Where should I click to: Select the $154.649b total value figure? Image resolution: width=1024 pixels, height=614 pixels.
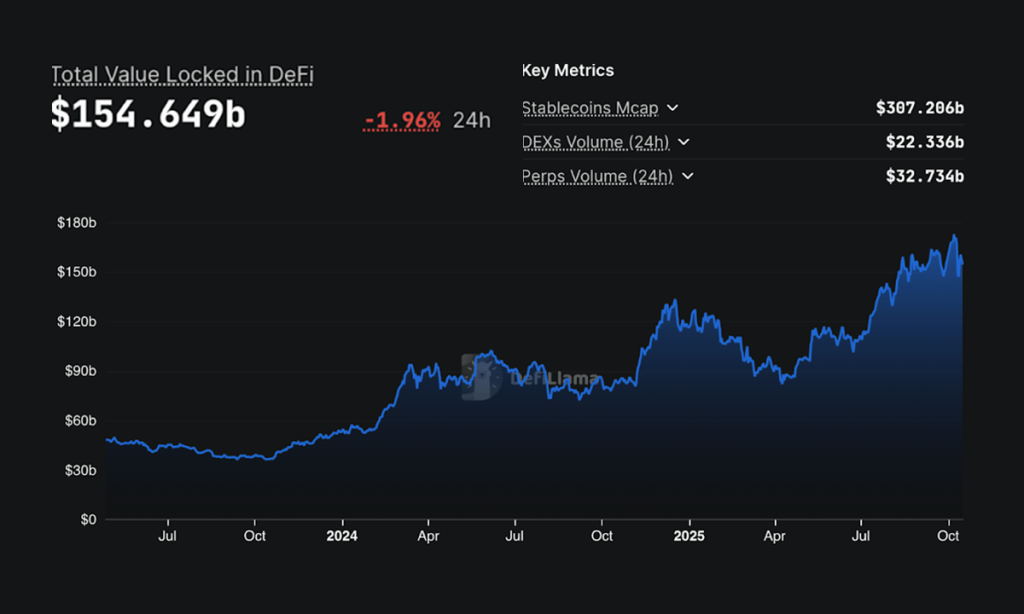pyautogui.click(x=148, y=115)
